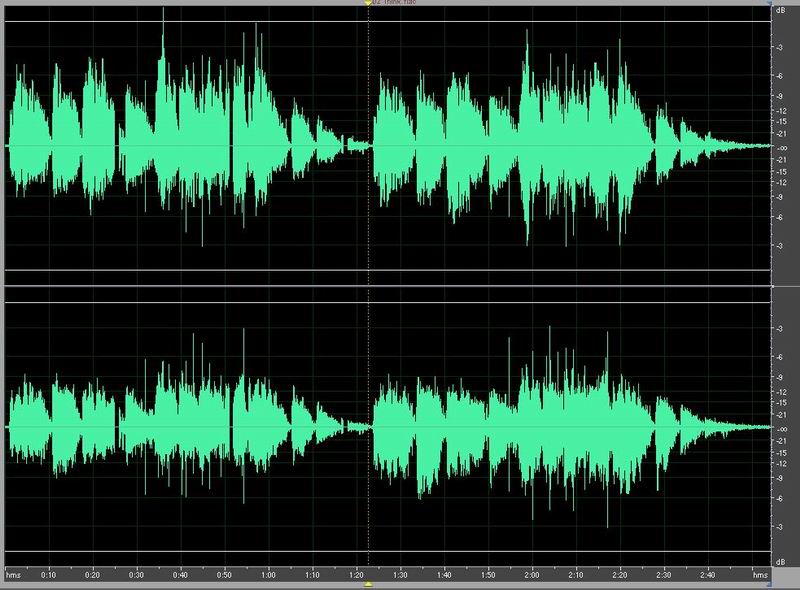
Task: Click the -∞ mark on the upper channel's dB scale
Action: [781, 148]
